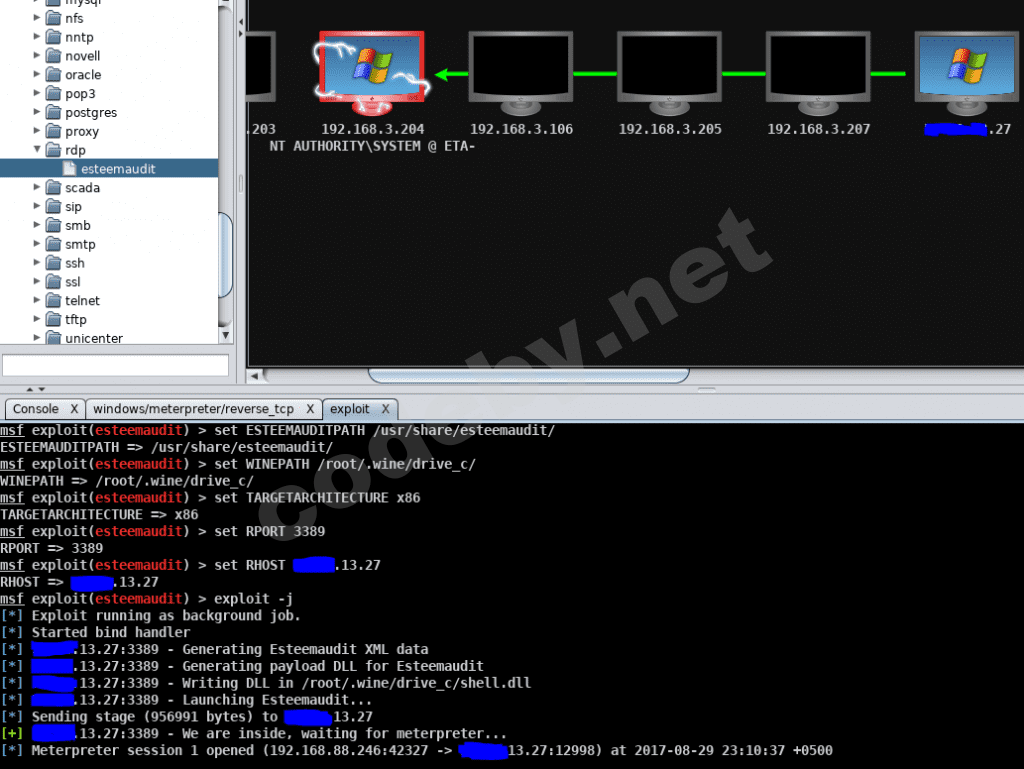Click the scada folder icon
Viewport: 1024px width, 769px height.
pos(54,187)
